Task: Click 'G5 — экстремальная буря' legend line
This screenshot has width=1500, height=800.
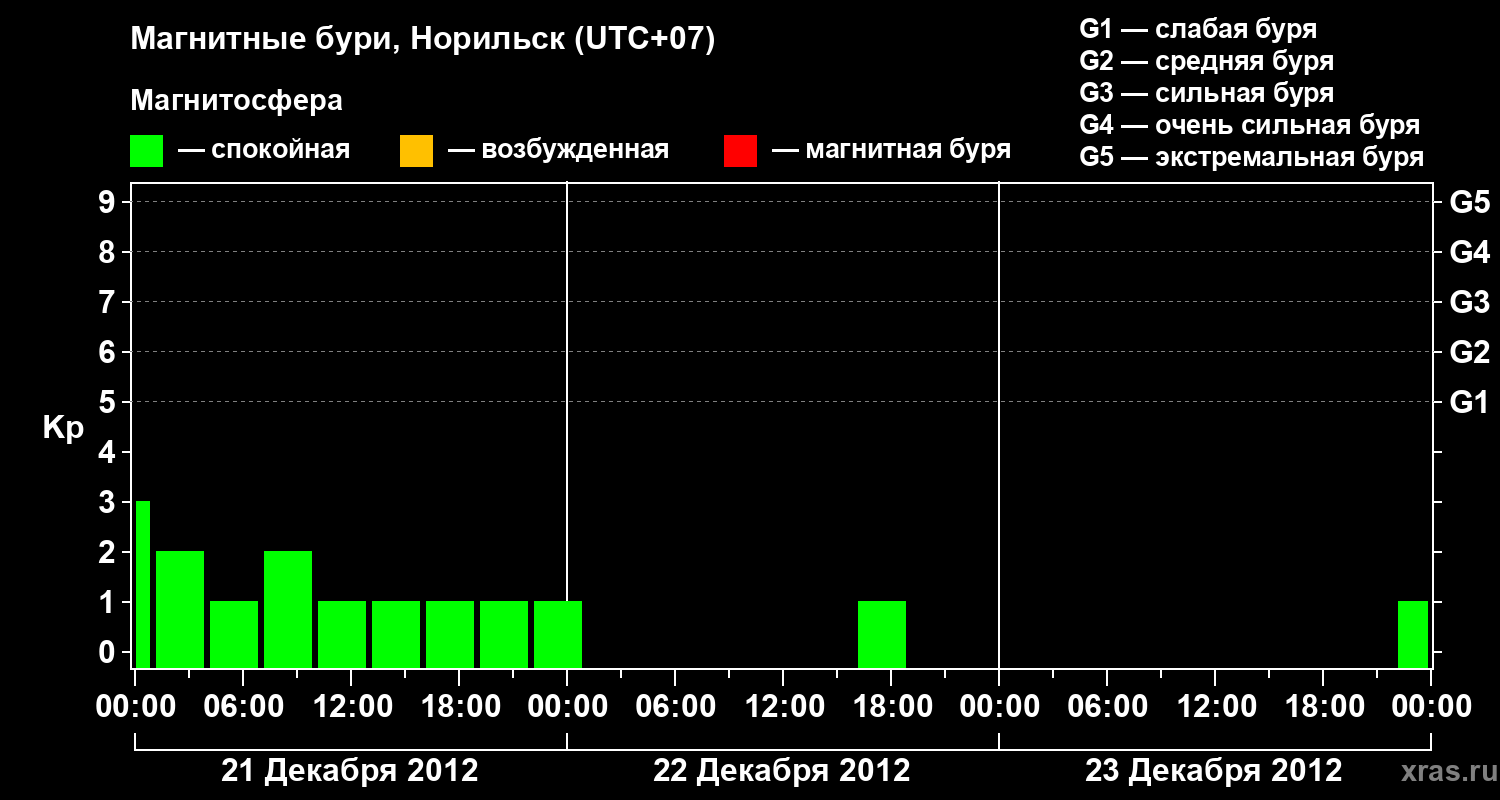Action: [x=1252, y=157]
